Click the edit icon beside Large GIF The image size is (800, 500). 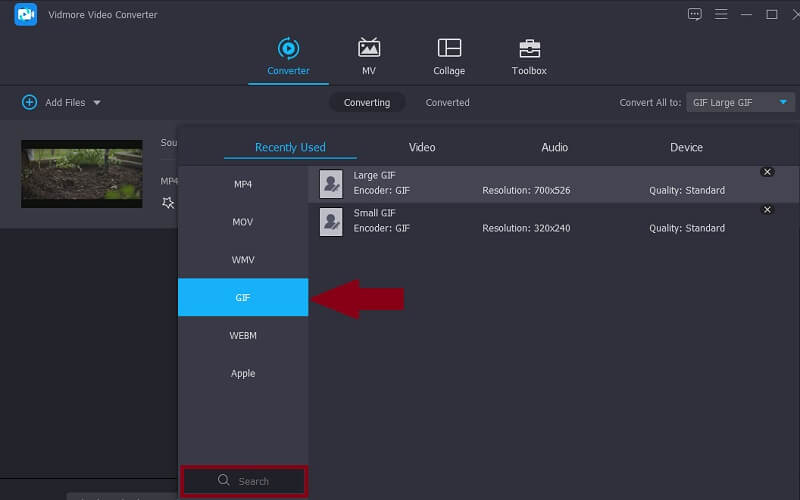331,183
